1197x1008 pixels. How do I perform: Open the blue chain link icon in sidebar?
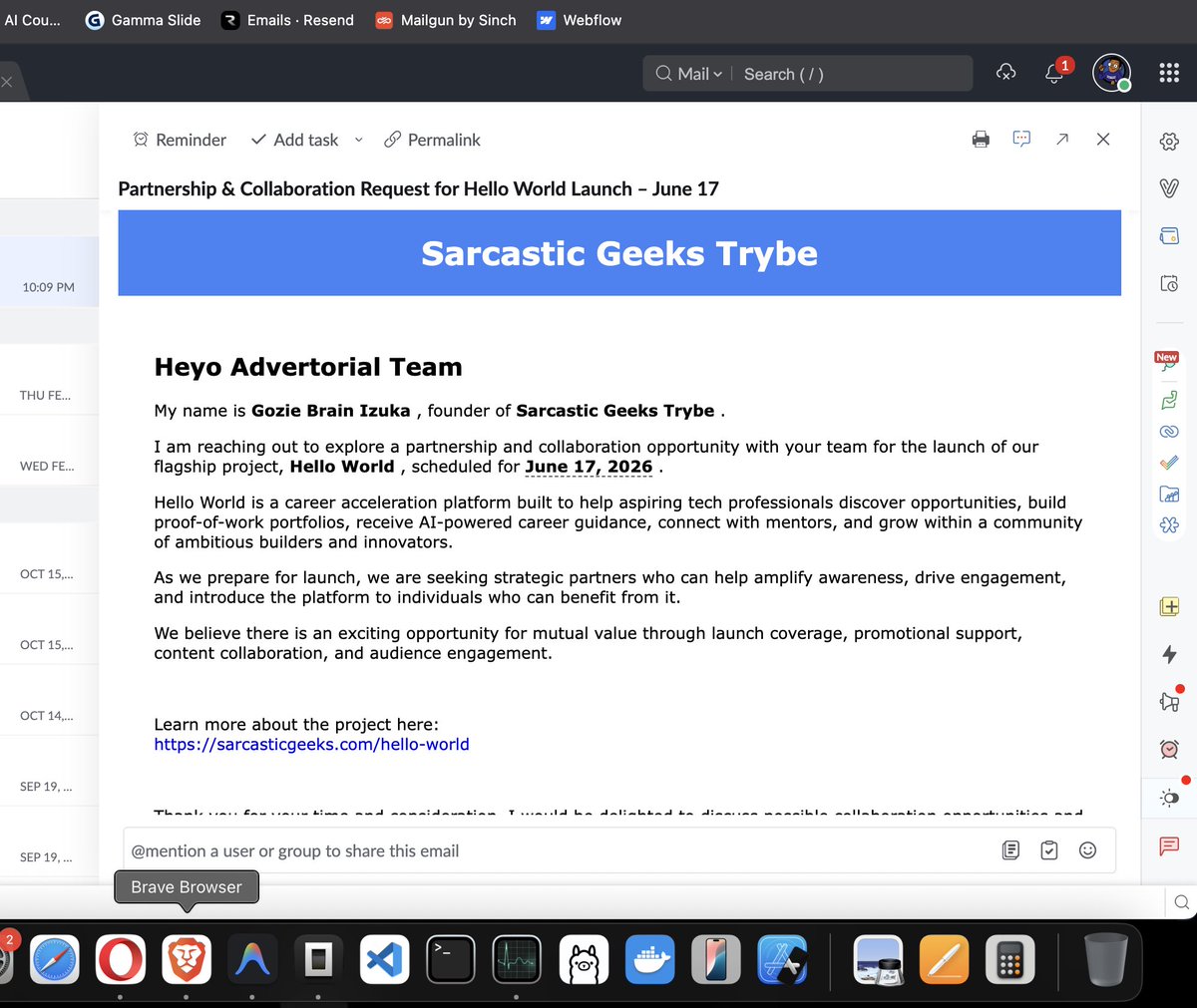point(1169,432)
